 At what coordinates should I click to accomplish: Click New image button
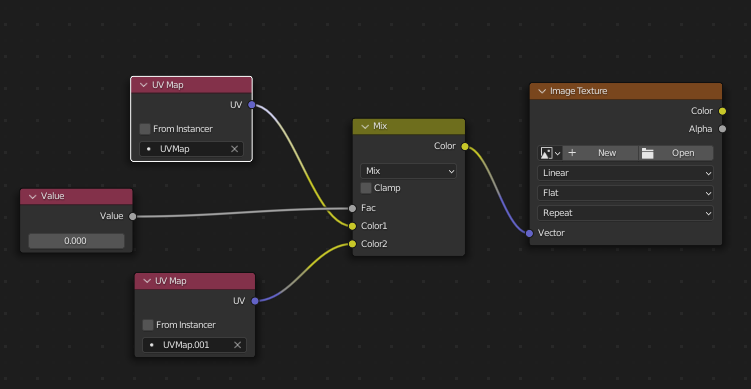click(600, 153)
